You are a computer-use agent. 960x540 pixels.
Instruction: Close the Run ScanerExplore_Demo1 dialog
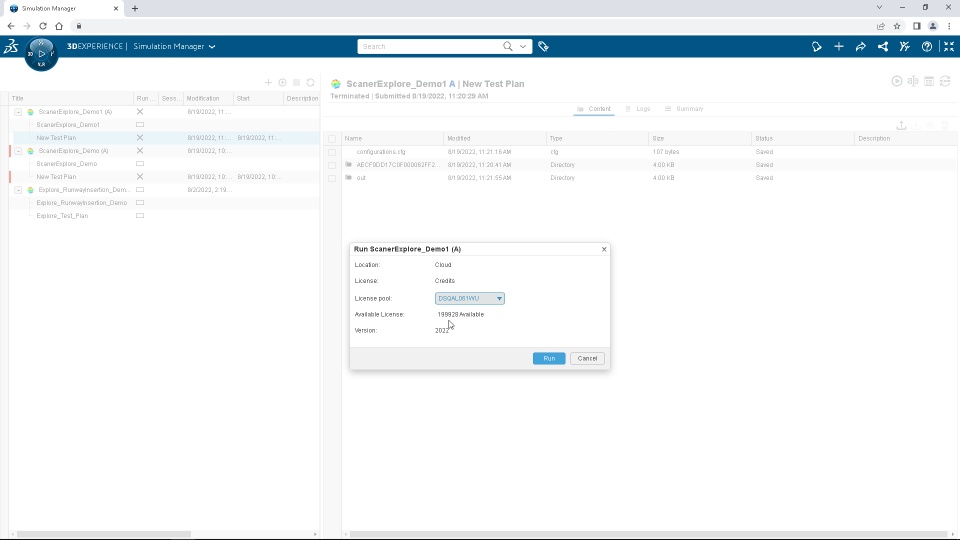tap(604, 249)
